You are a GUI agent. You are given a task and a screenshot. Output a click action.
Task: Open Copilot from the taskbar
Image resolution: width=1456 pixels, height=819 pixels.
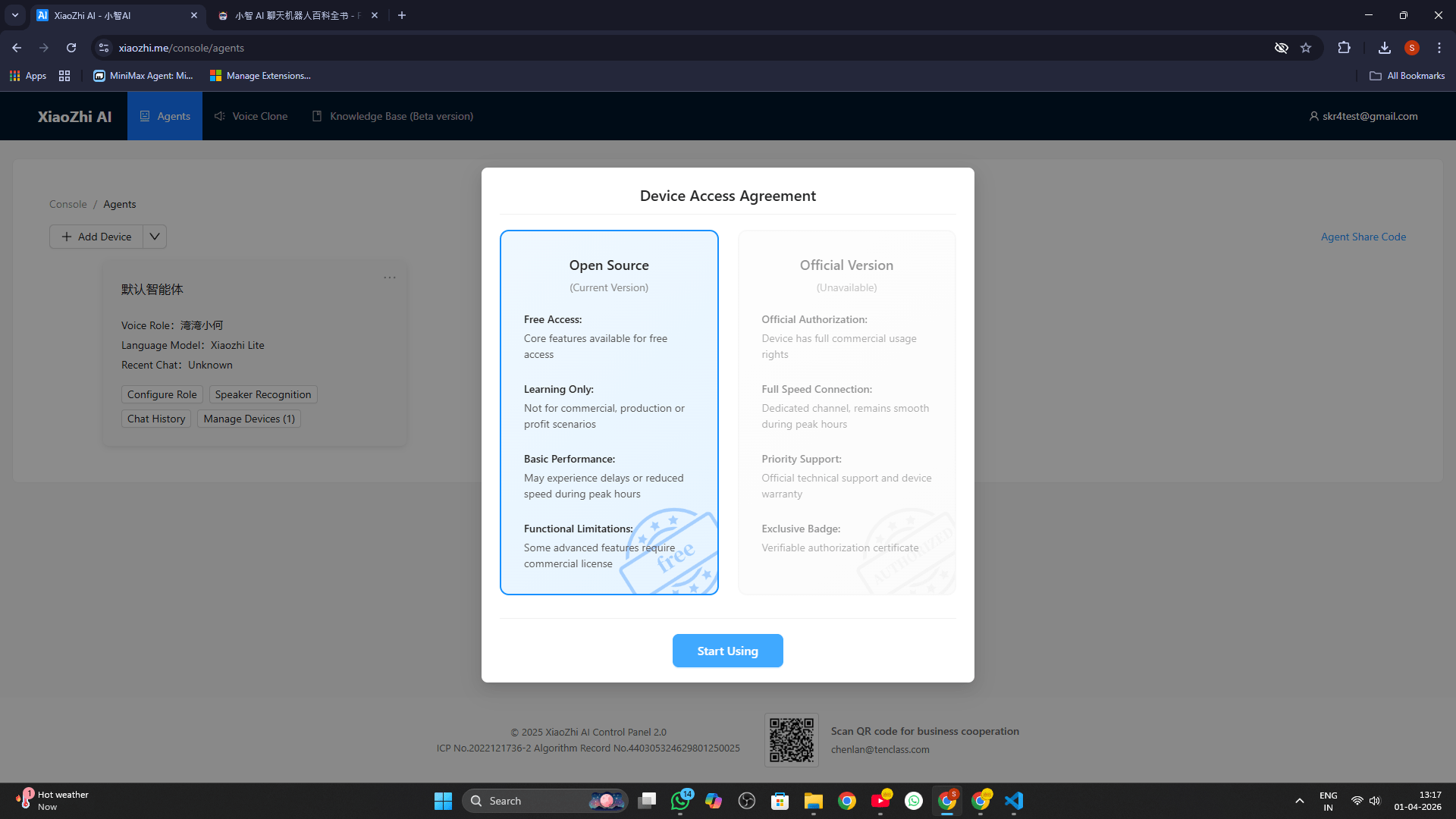(x=714, y=800)
